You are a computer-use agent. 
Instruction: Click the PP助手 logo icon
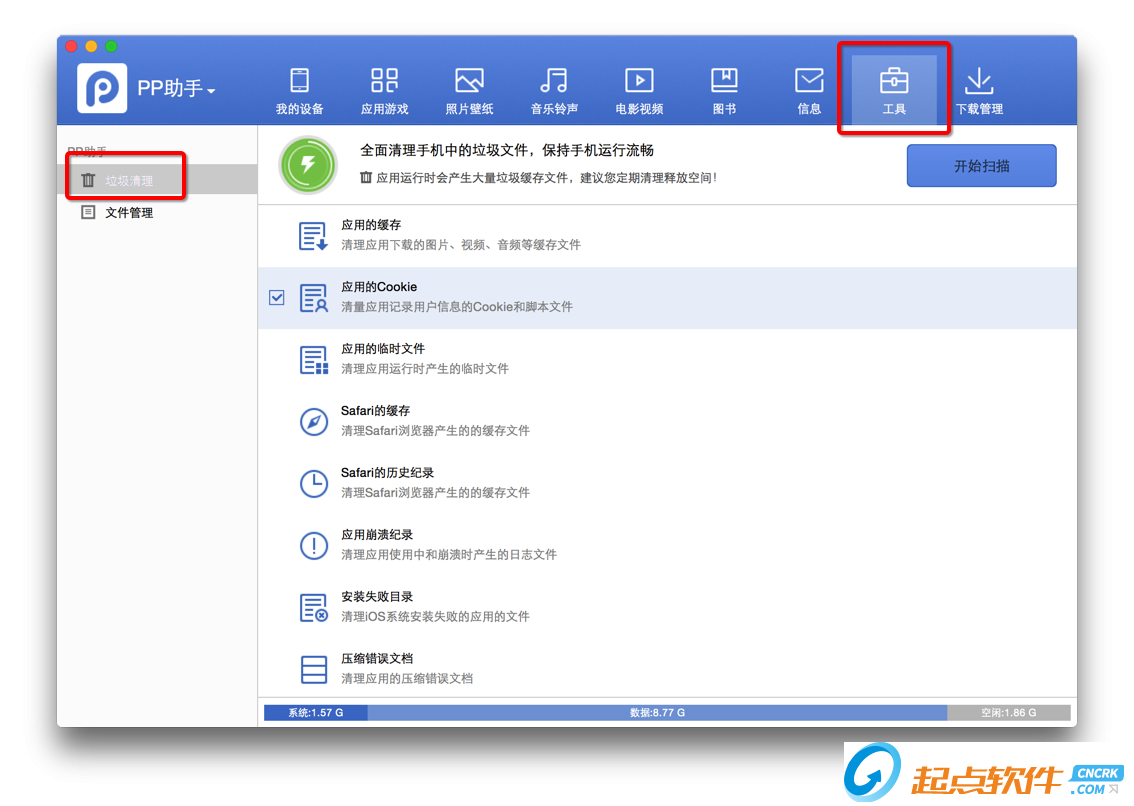click(102, 88)
